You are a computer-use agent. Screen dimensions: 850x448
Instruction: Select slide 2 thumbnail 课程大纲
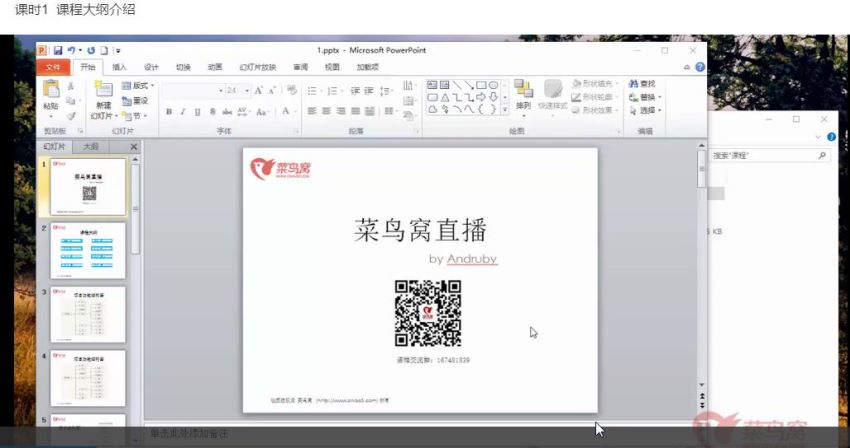(87, 251)
